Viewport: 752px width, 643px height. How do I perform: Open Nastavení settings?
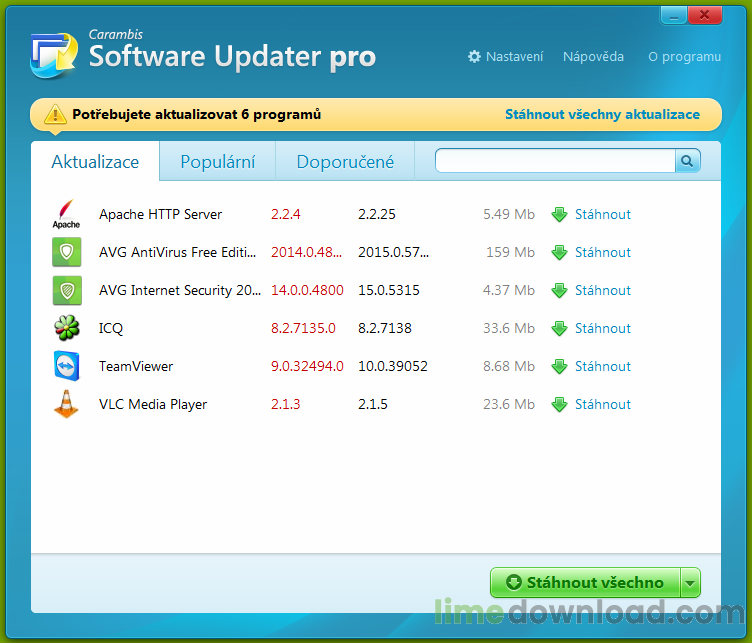[x=506, y=57]
